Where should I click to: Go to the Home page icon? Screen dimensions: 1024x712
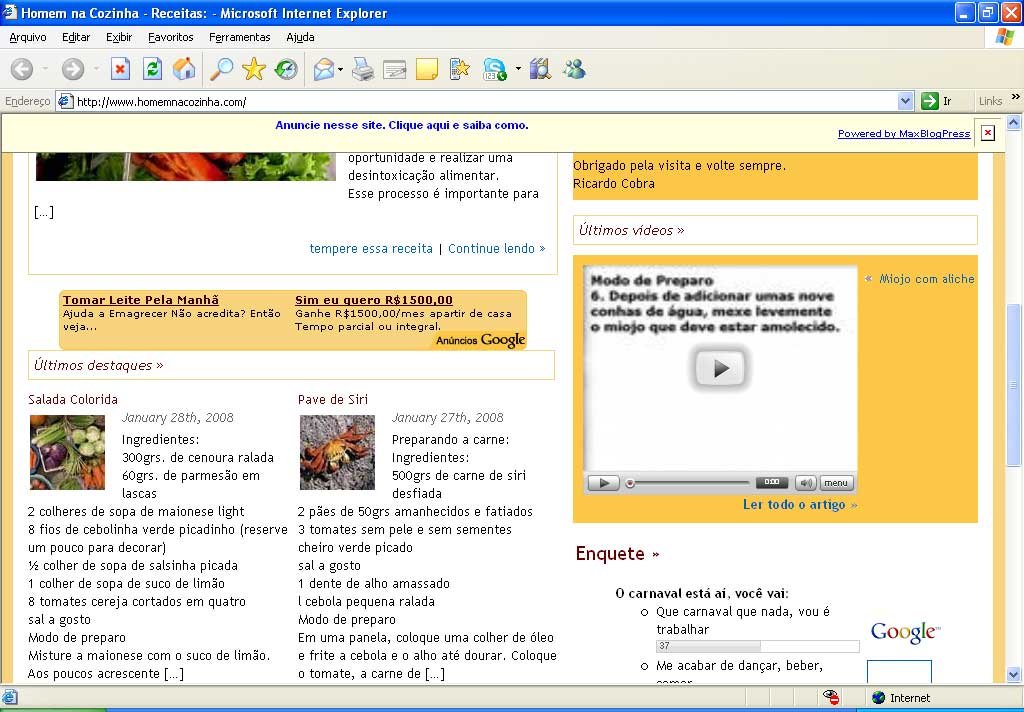point(184,69)
